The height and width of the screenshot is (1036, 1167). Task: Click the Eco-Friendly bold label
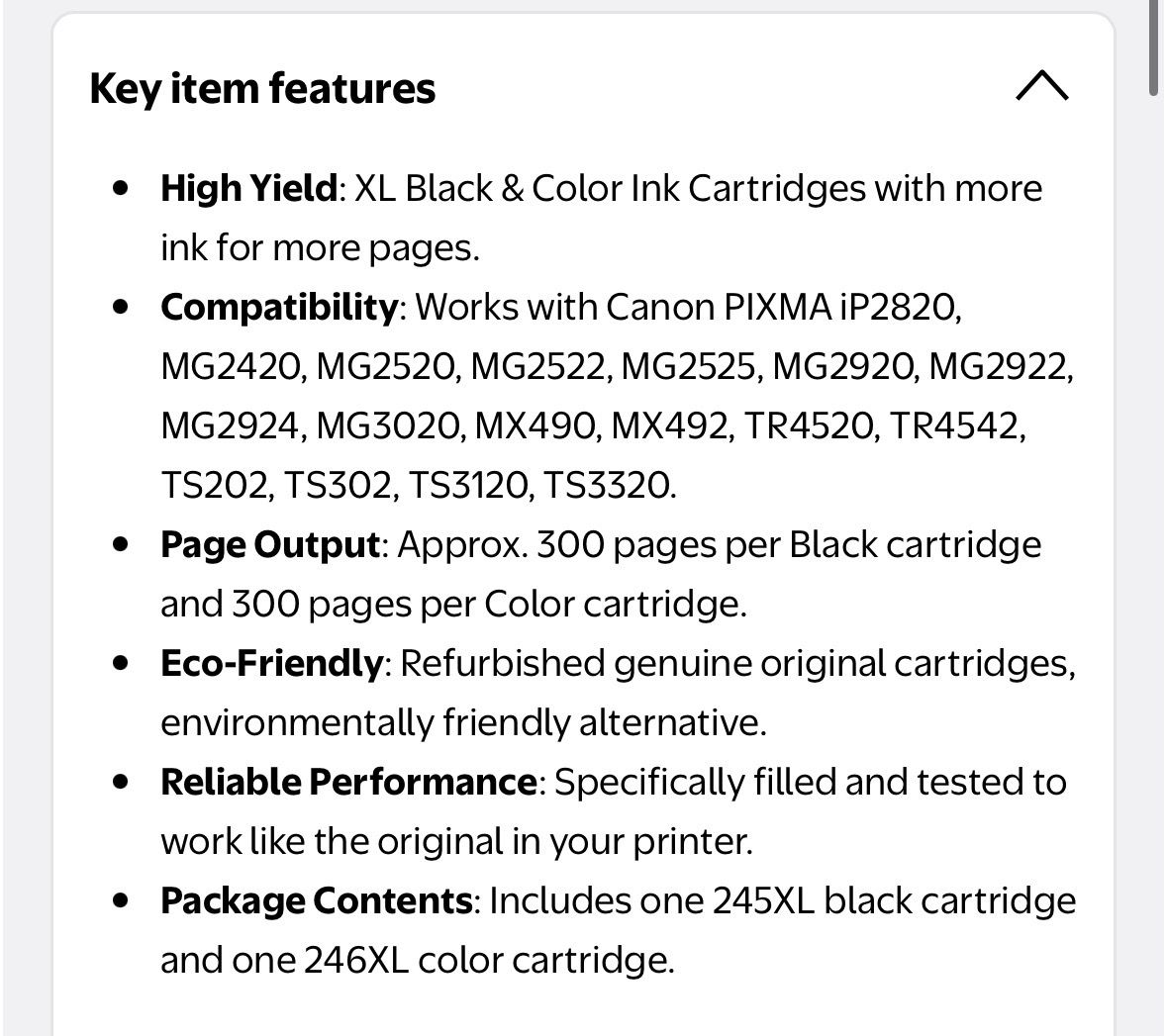271,663
